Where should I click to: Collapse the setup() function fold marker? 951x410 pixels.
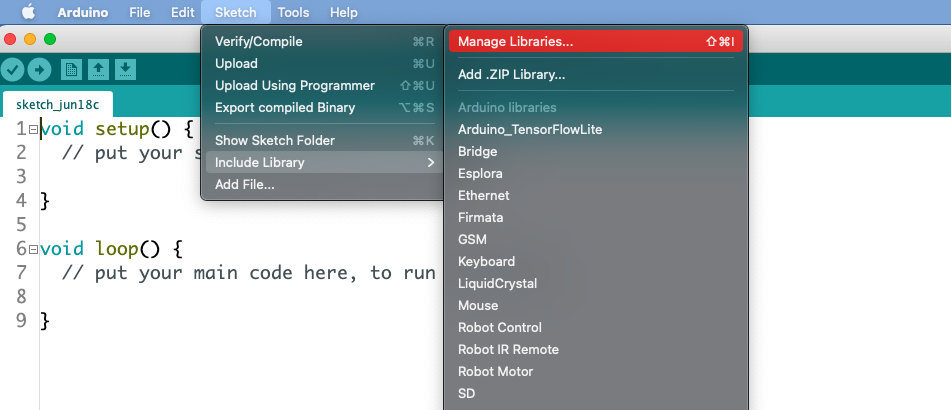[x=34, y=129]
